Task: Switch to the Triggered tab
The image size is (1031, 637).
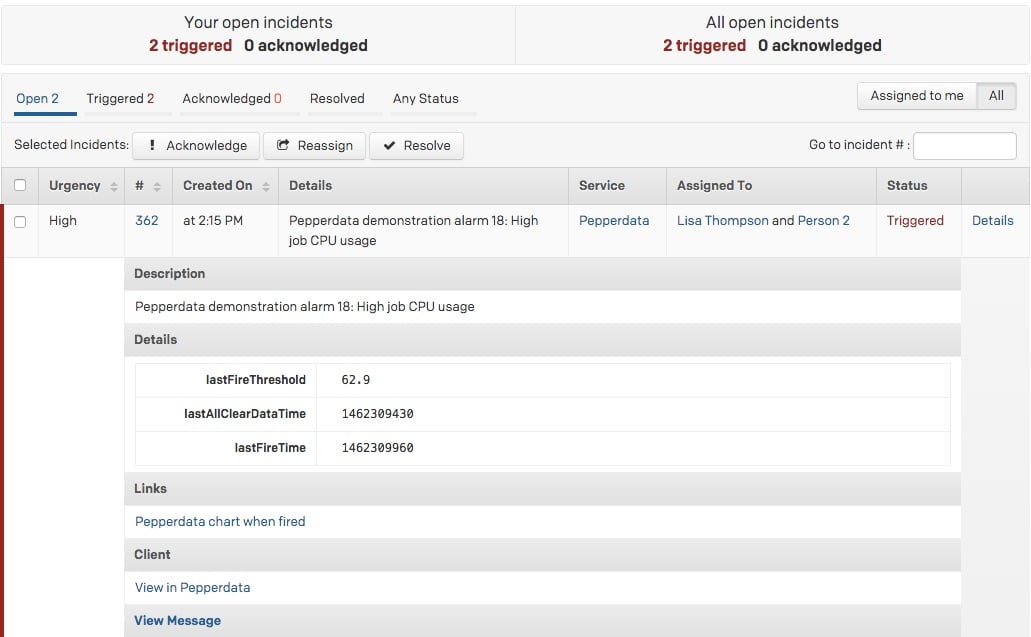Action: [120, 99]
